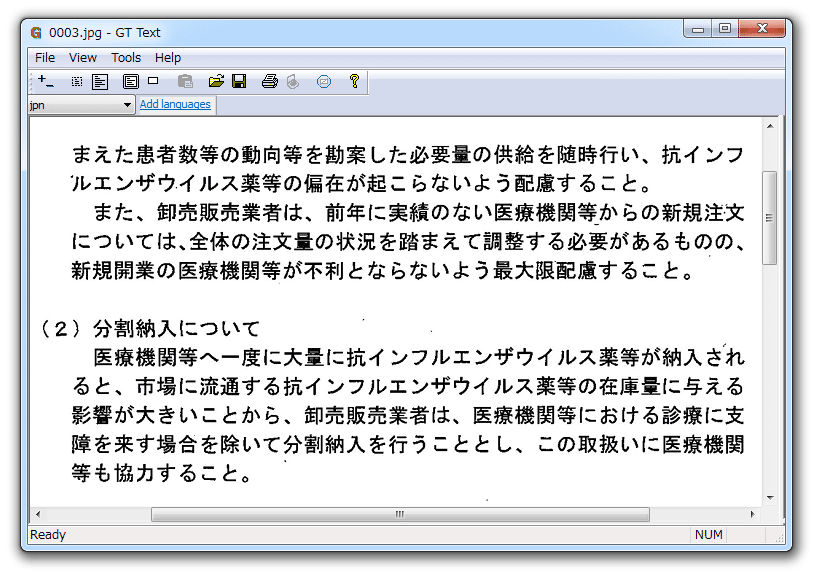813x574 pixels.
Task: Click the last line 等も協力すること。
Action: point(163,473)
